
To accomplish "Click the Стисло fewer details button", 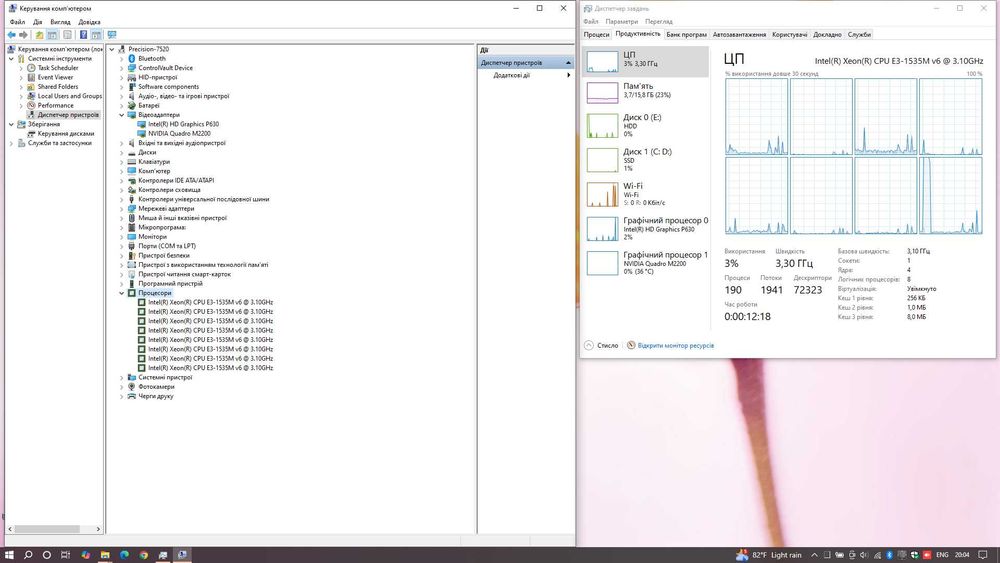I will tap(601, 346).
